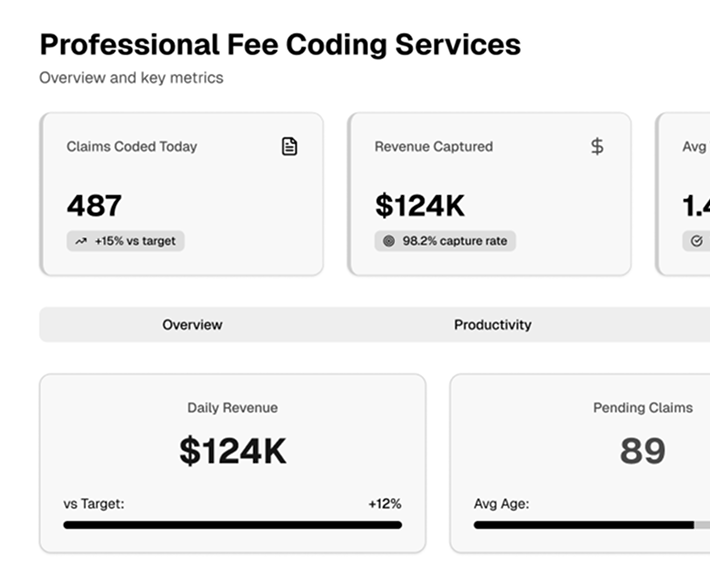710x572 pixels.
Task: Click the dollar sign icon on Revenue card
Action: click(597, 147)
